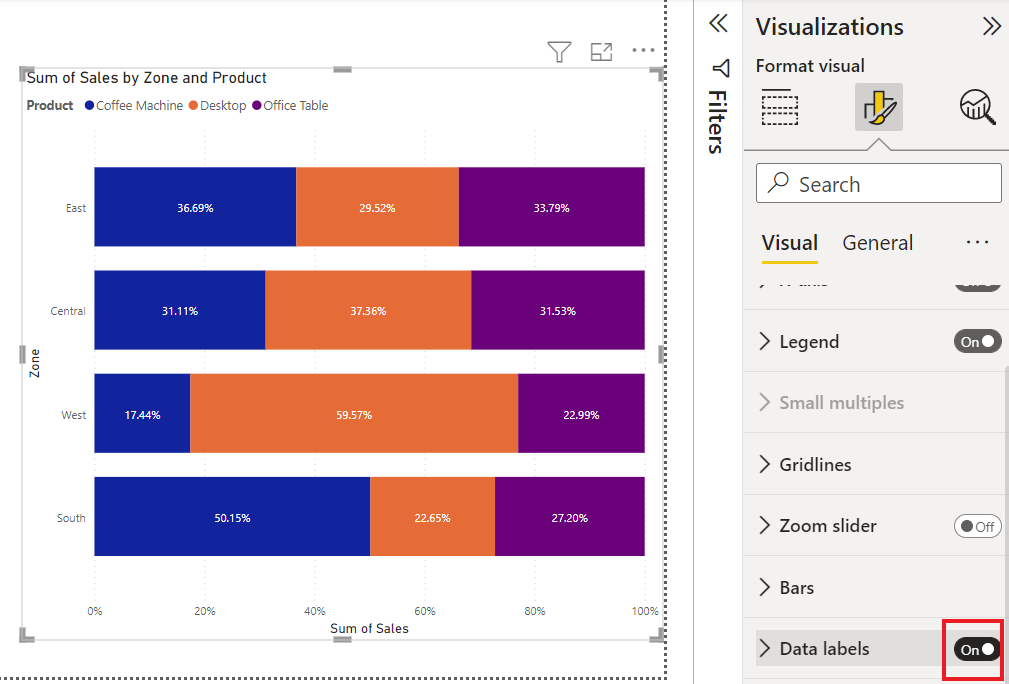Click the Desktop legend marker

pyautogui.click(x=193, y=106)
